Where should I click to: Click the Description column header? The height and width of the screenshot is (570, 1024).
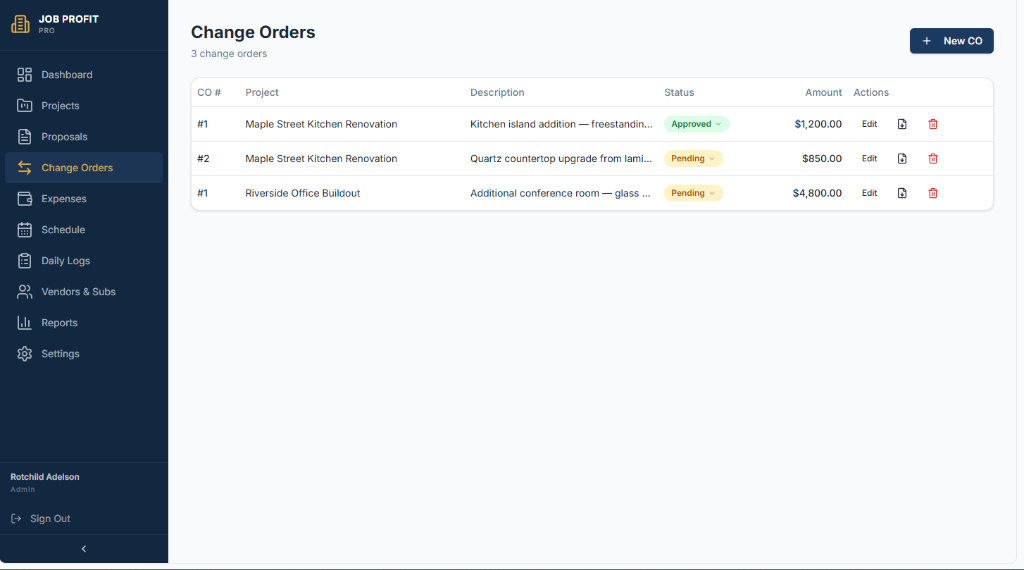(497, 93)
